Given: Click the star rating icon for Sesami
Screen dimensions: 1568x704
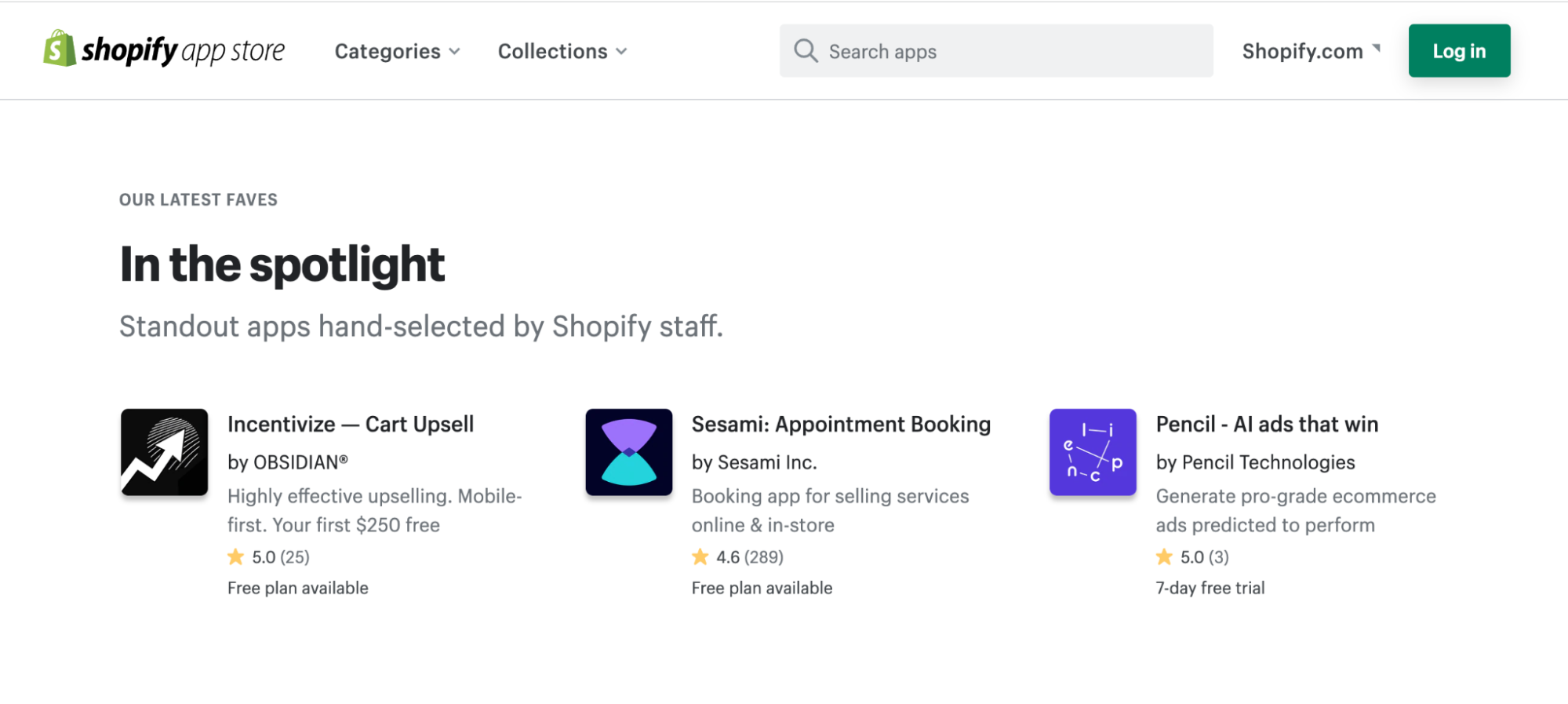Looking at the screenshot, I should [700, 557].
